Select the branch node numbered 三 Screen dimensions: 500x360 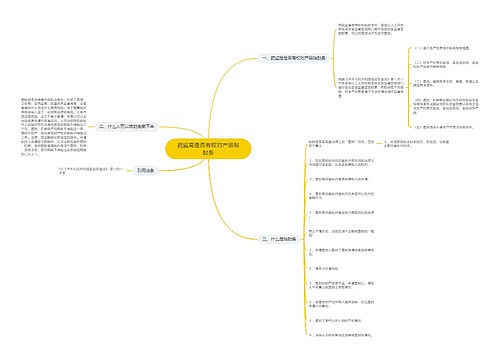pyautogui.click(x=279, y=239)
